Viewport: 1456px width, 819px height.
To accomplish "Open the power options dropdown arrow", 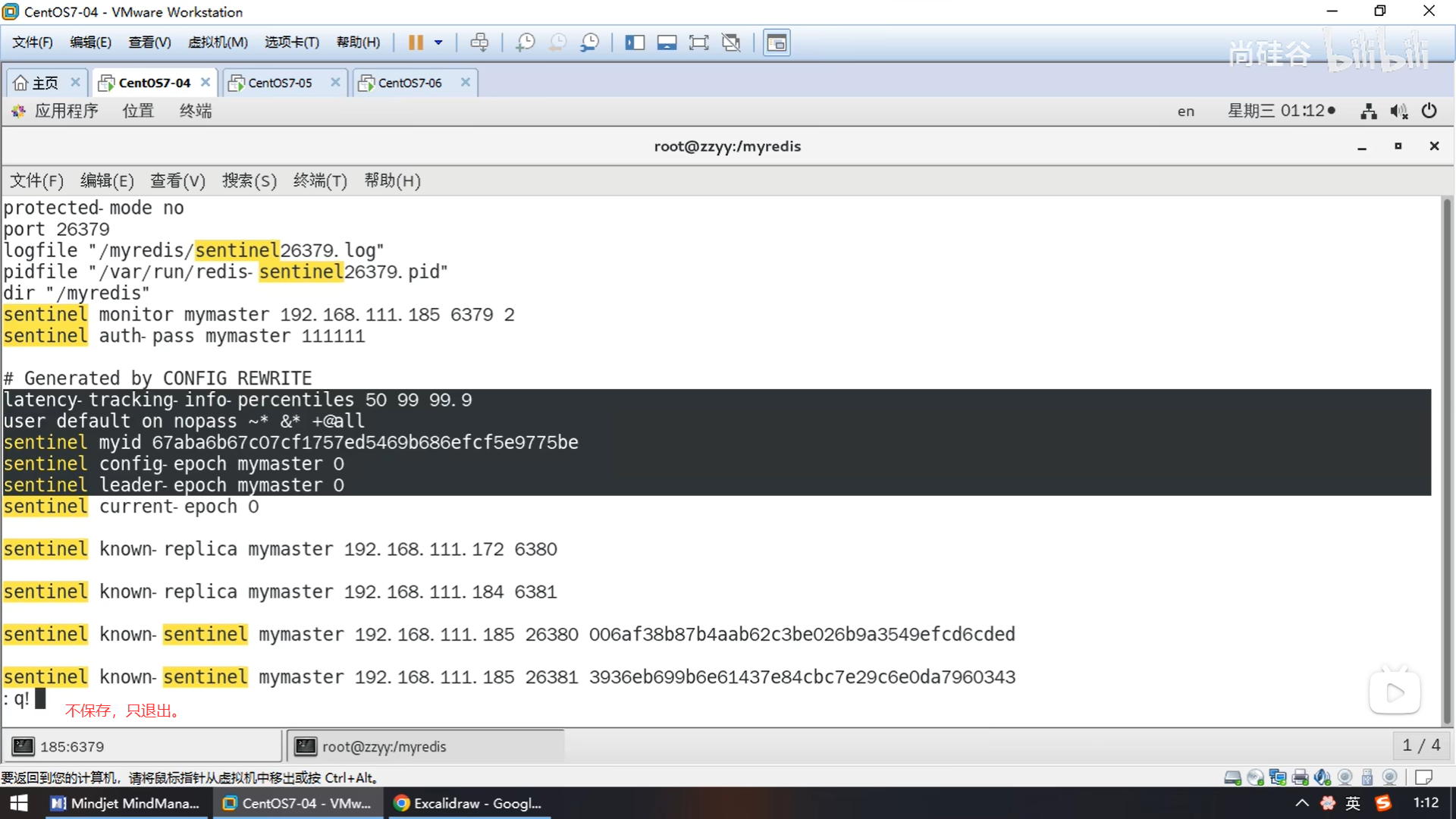I will pos(438,42).
